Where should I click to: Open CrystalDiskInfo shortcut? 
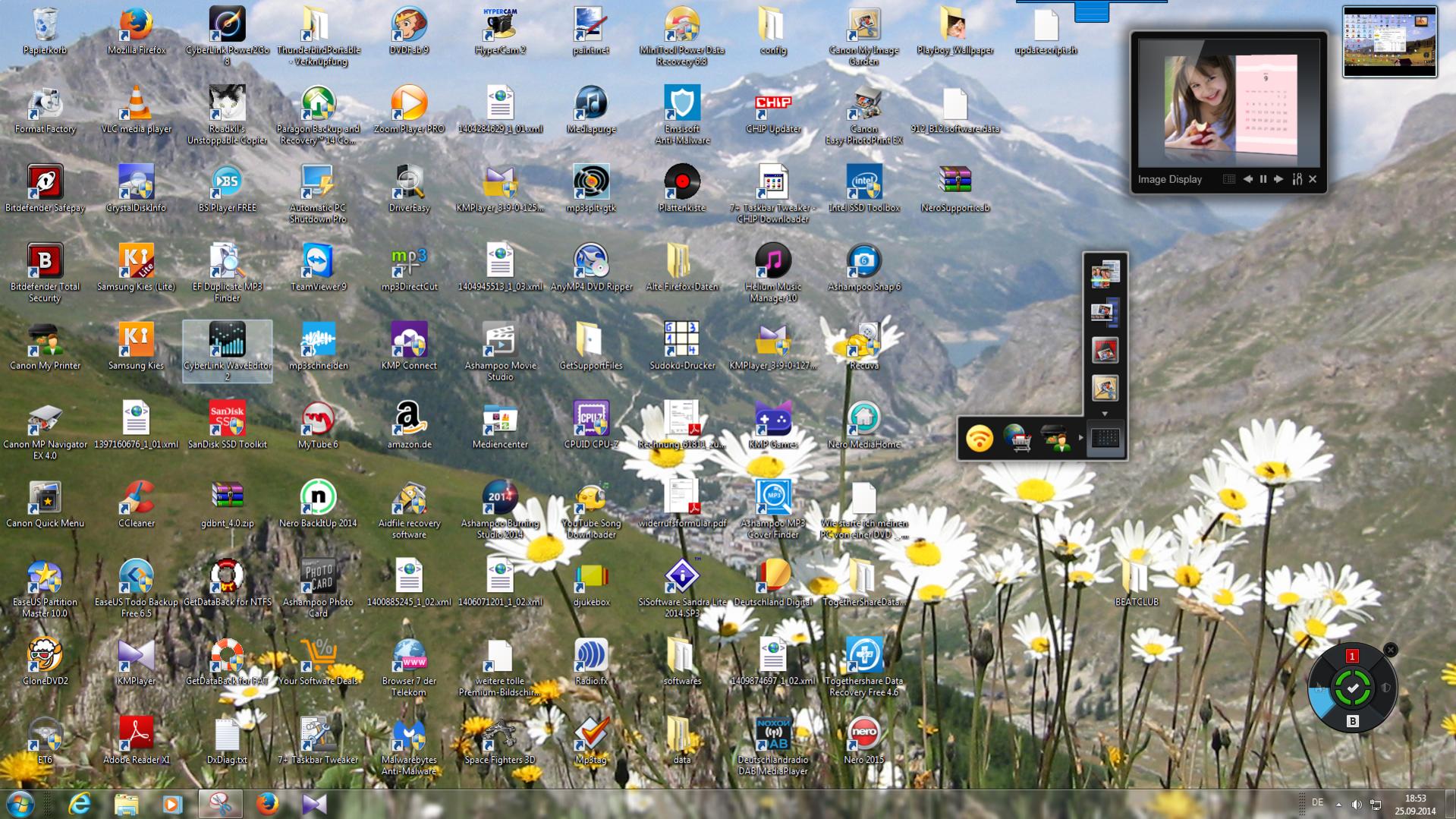(x=136, y=189)
